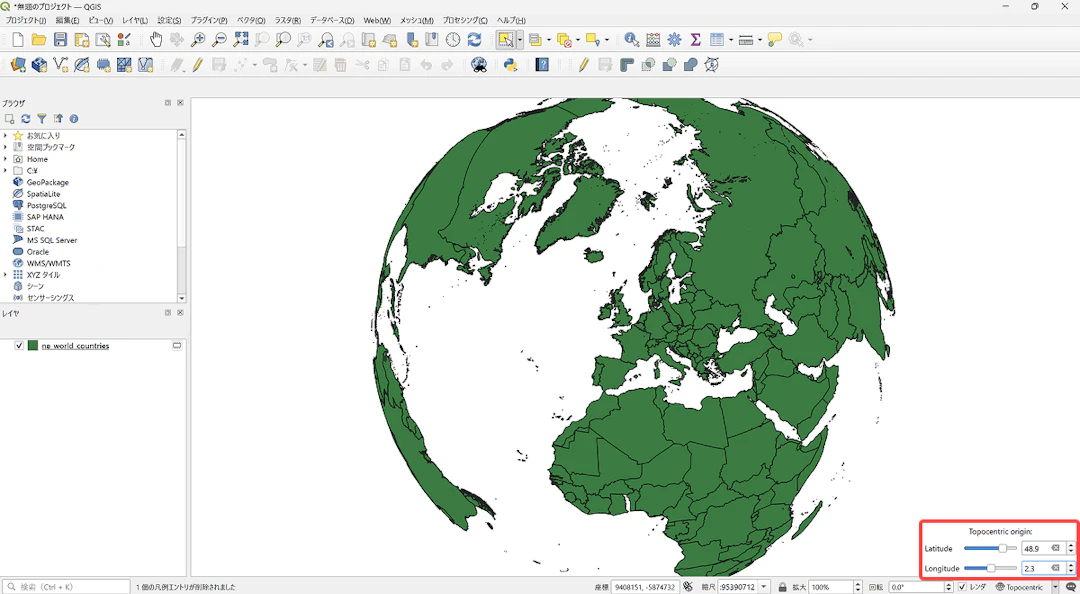
Task: Toggle the render (レンダ) checkbox
Action: pos(962,587)
